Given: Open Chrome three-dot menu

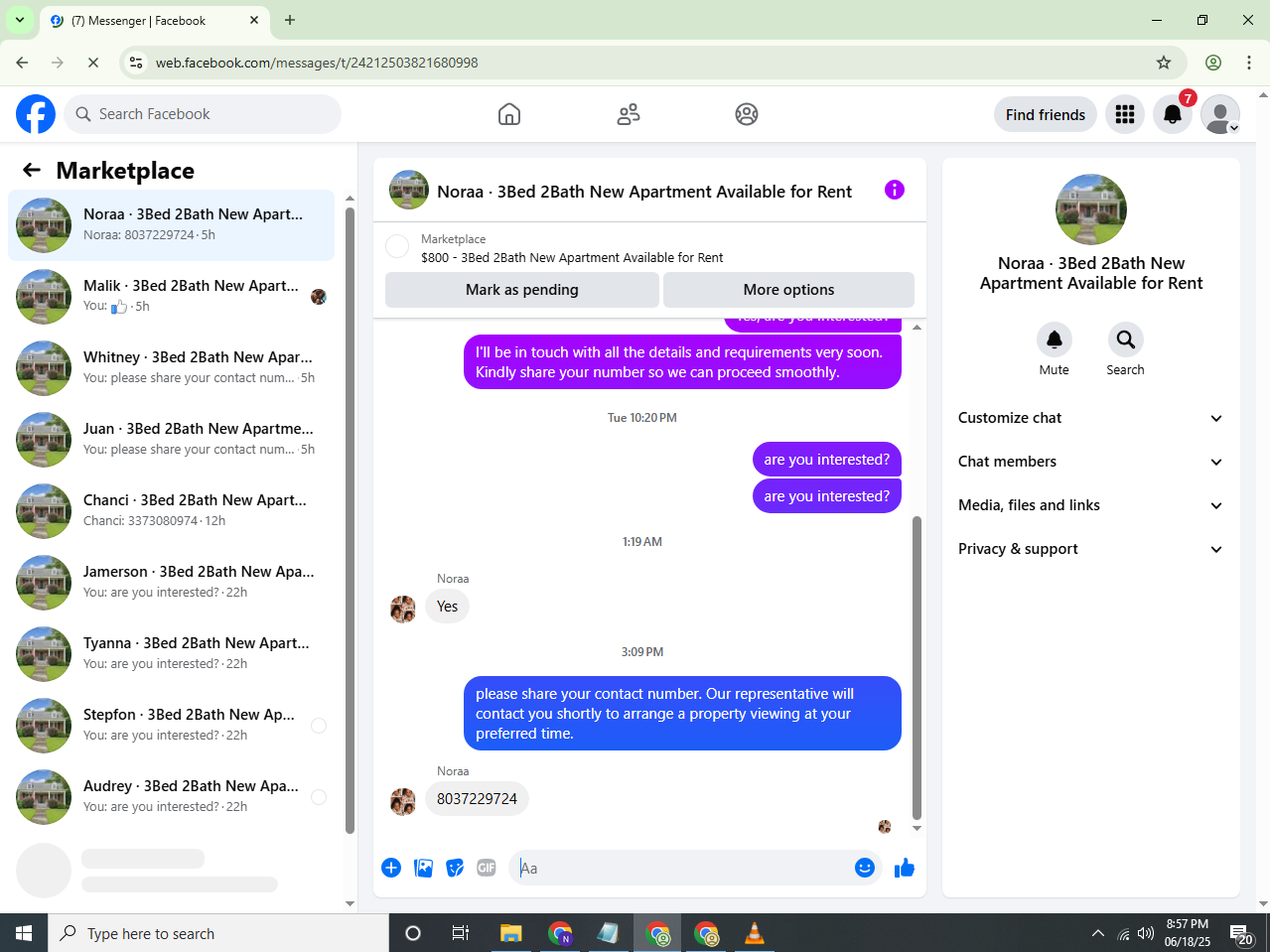Looking at the screenshot, I should point(1249,63).
